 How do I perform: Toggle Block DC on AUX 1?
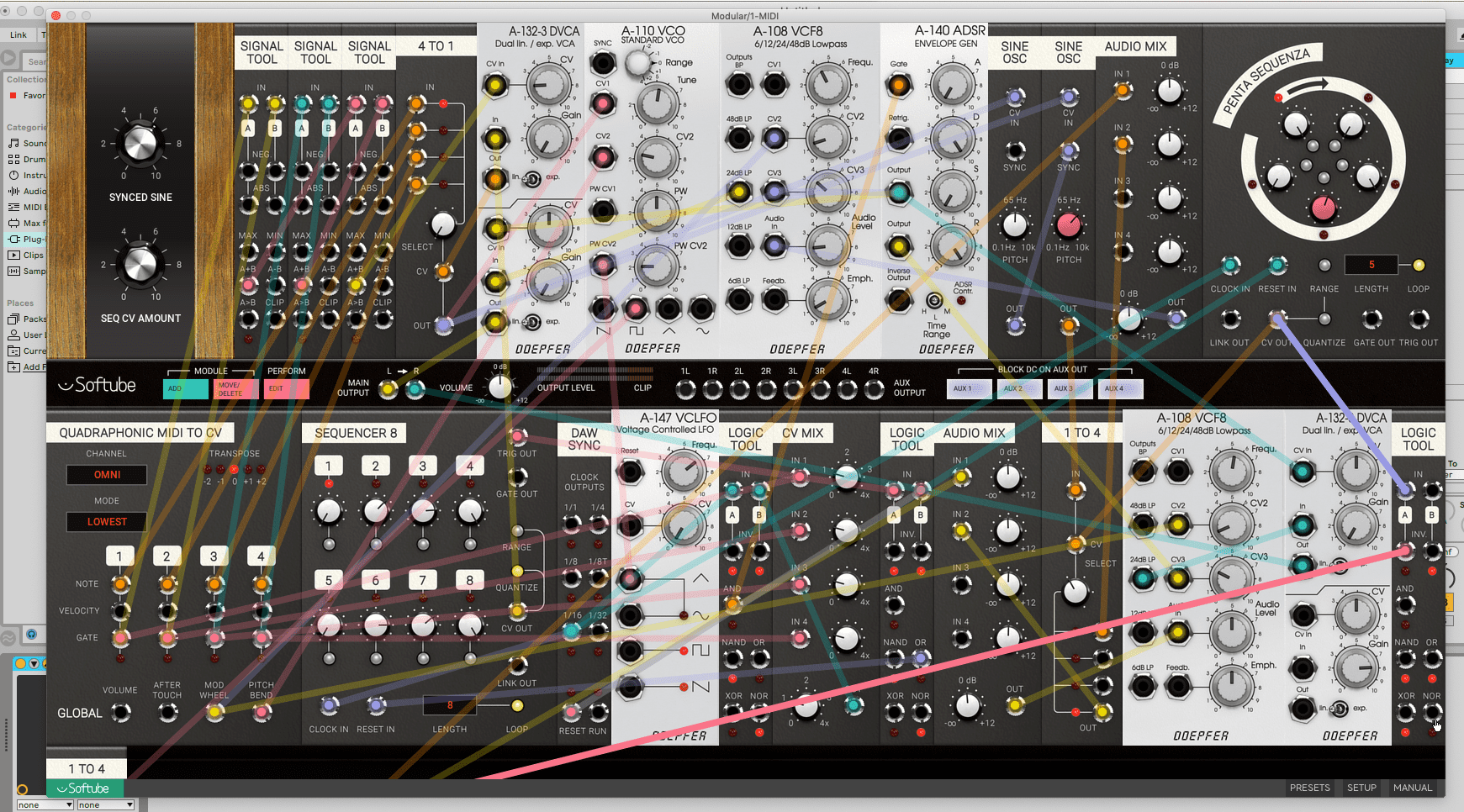(x=970, y=388)
